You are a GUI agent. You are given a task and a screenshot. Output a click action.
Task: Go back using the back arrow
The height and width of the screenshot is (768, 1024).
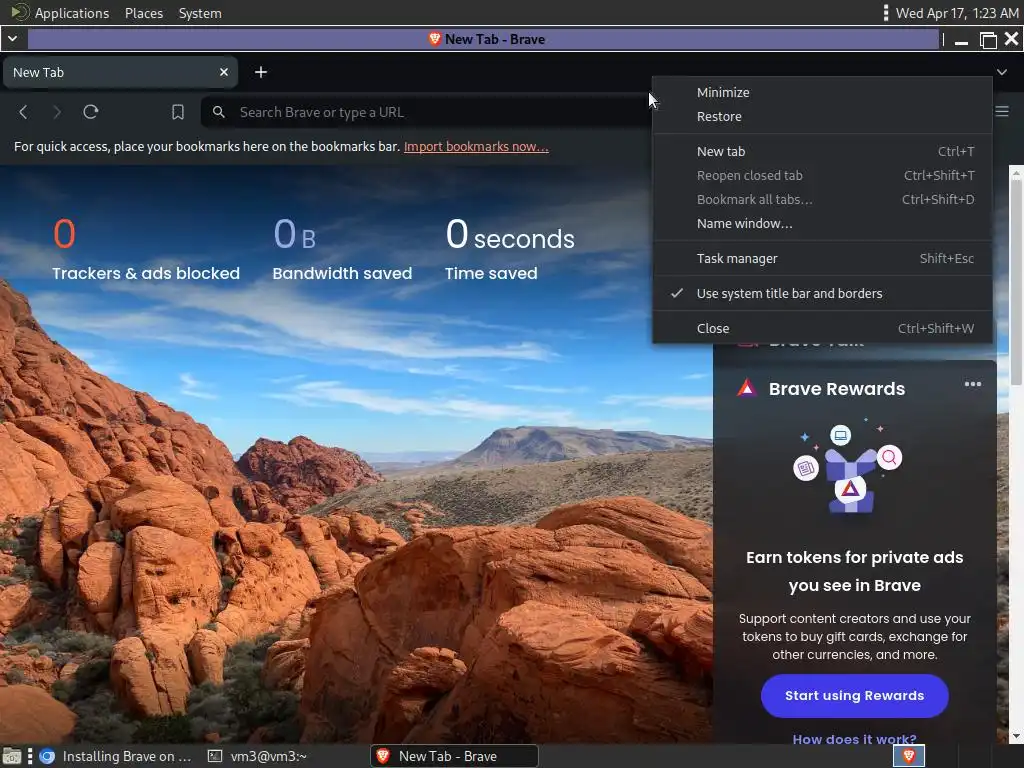[24, 112]
